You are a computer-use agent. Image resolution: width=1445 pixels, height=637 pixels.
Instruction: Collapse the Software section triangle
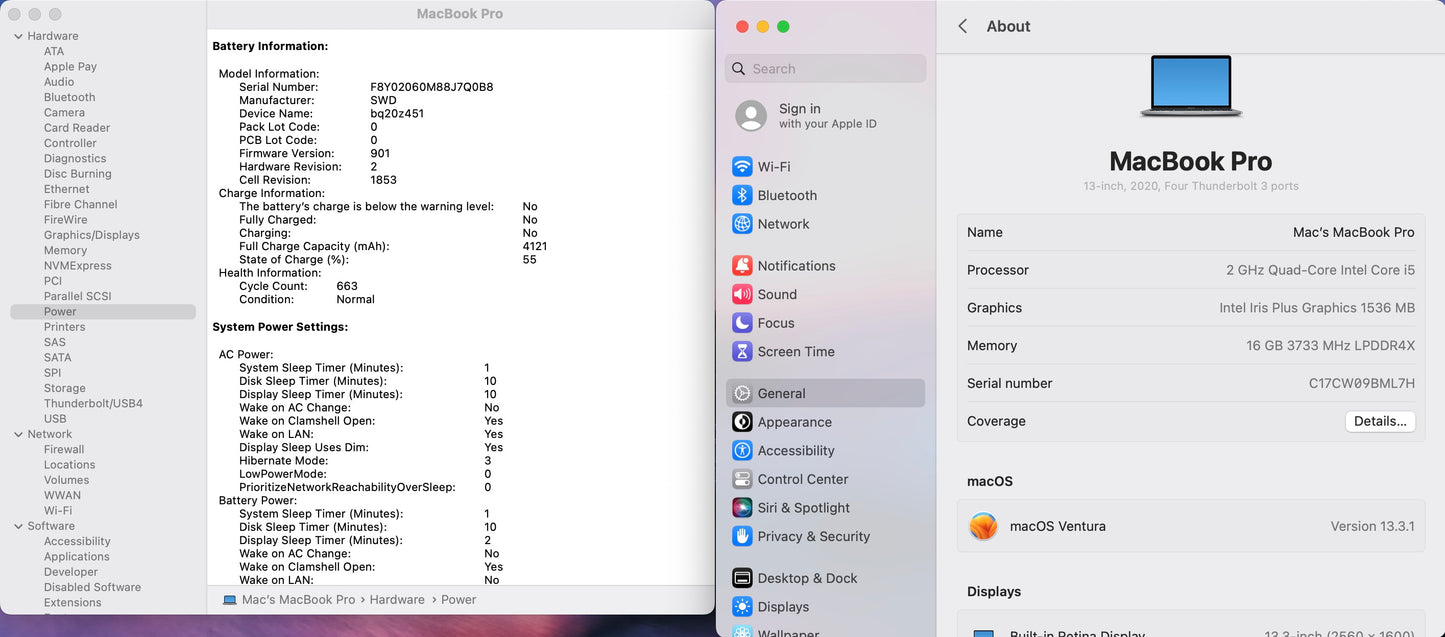[x=18, y=526]
